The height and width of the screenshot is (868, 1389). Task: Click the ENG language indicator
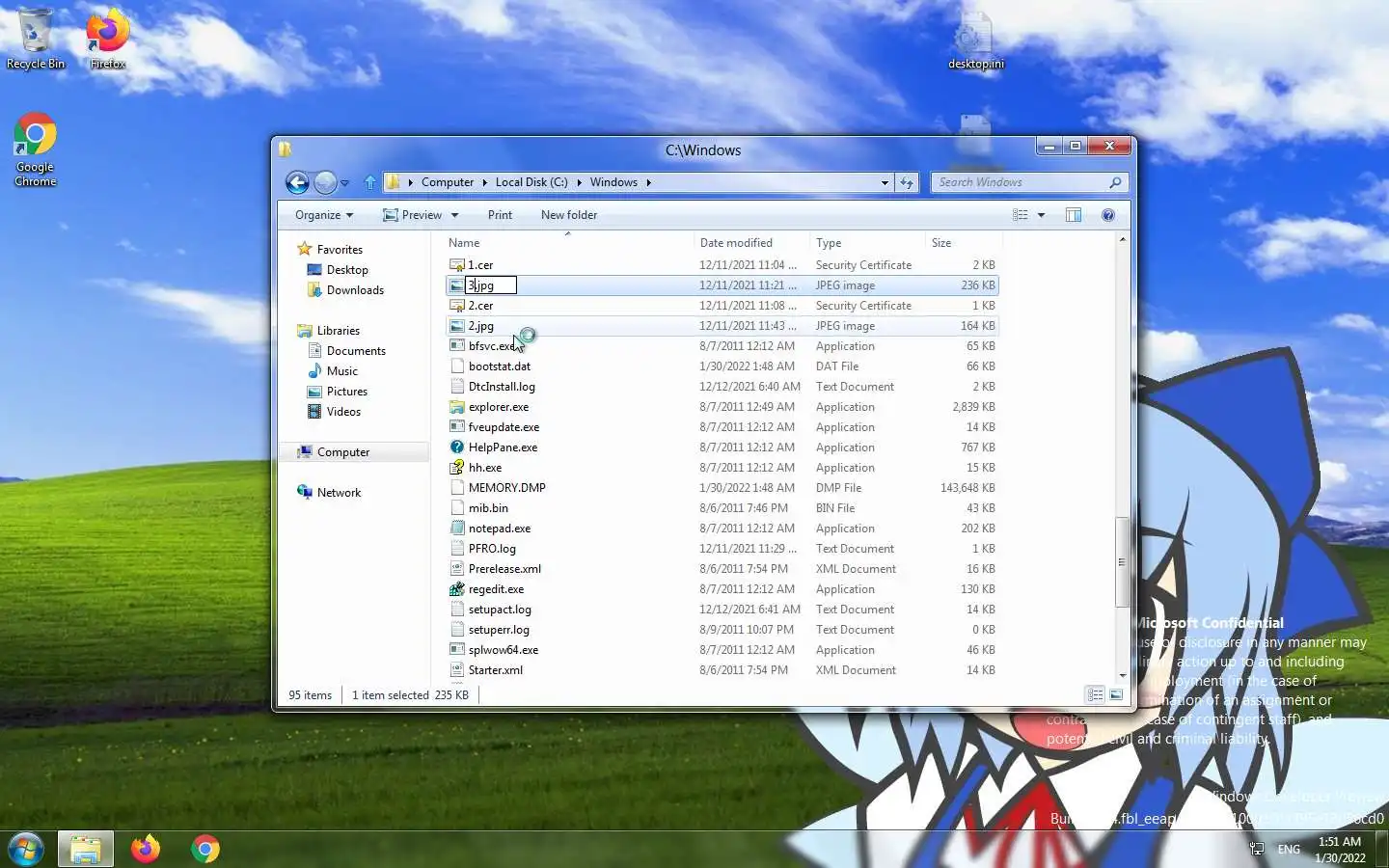pyautogui.click(x=1289, y=850)
